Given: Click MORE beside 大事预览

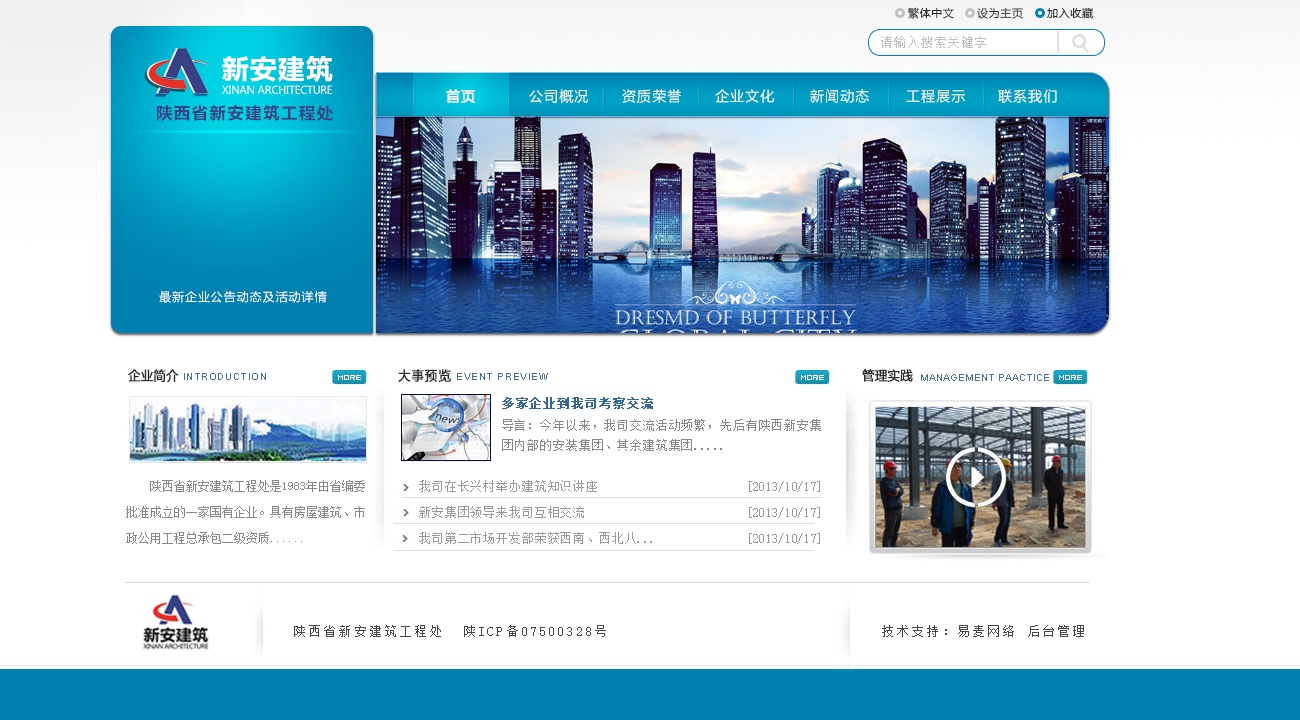Looking at the screenshot, I should click(x=812, y=377).
